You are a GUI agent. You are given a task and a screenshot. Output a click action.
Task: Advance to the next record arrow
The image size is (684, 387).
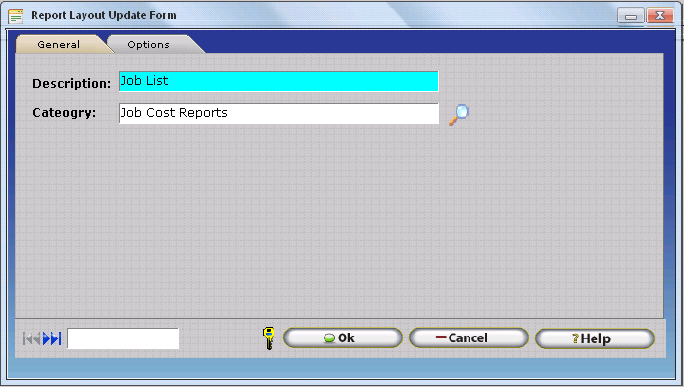click(46, 339)
